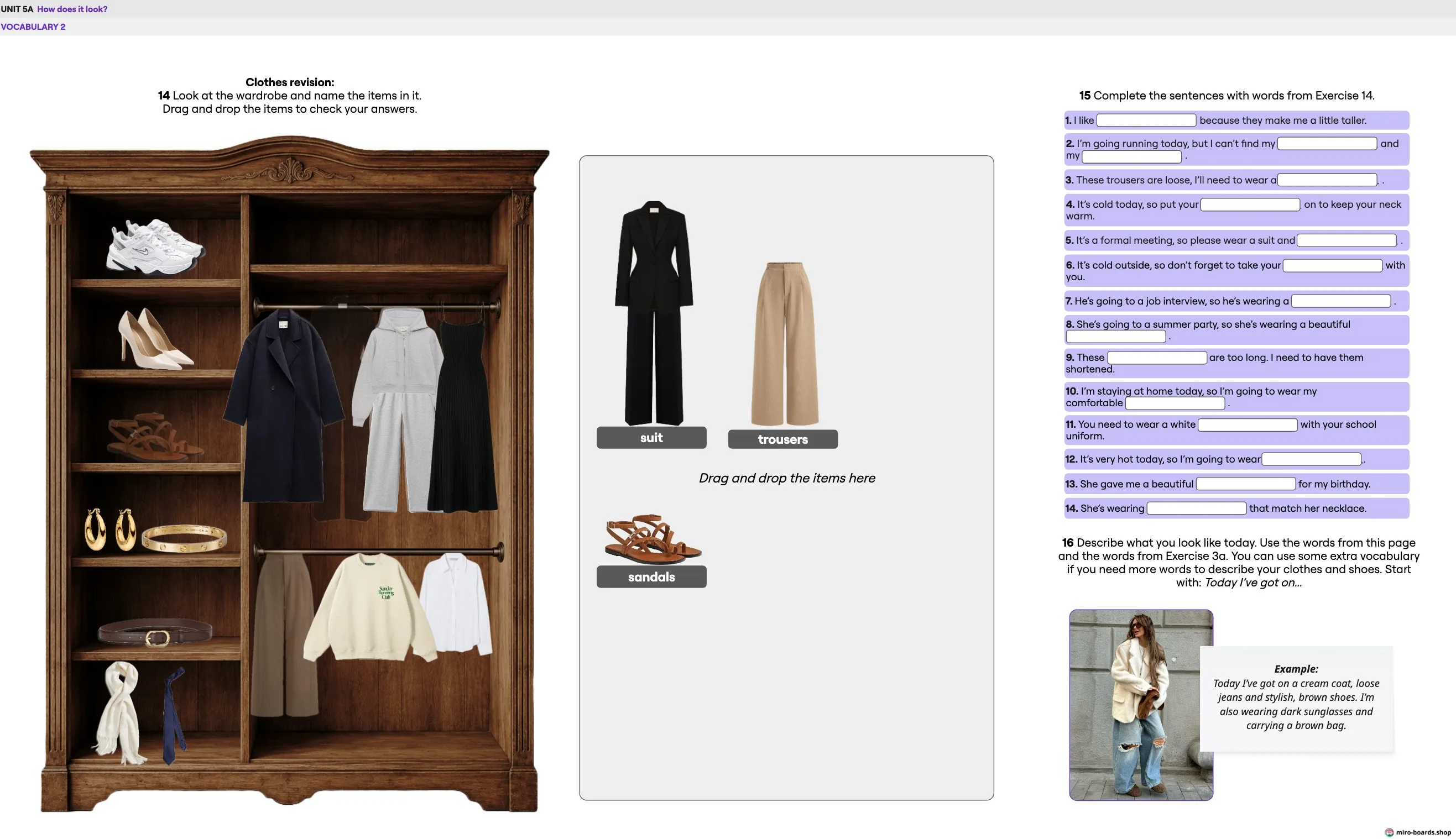Viewport: 1456px width, 839px height.
Task: Click blank in sentence 7 about job interview
Action: (1341, 301)
